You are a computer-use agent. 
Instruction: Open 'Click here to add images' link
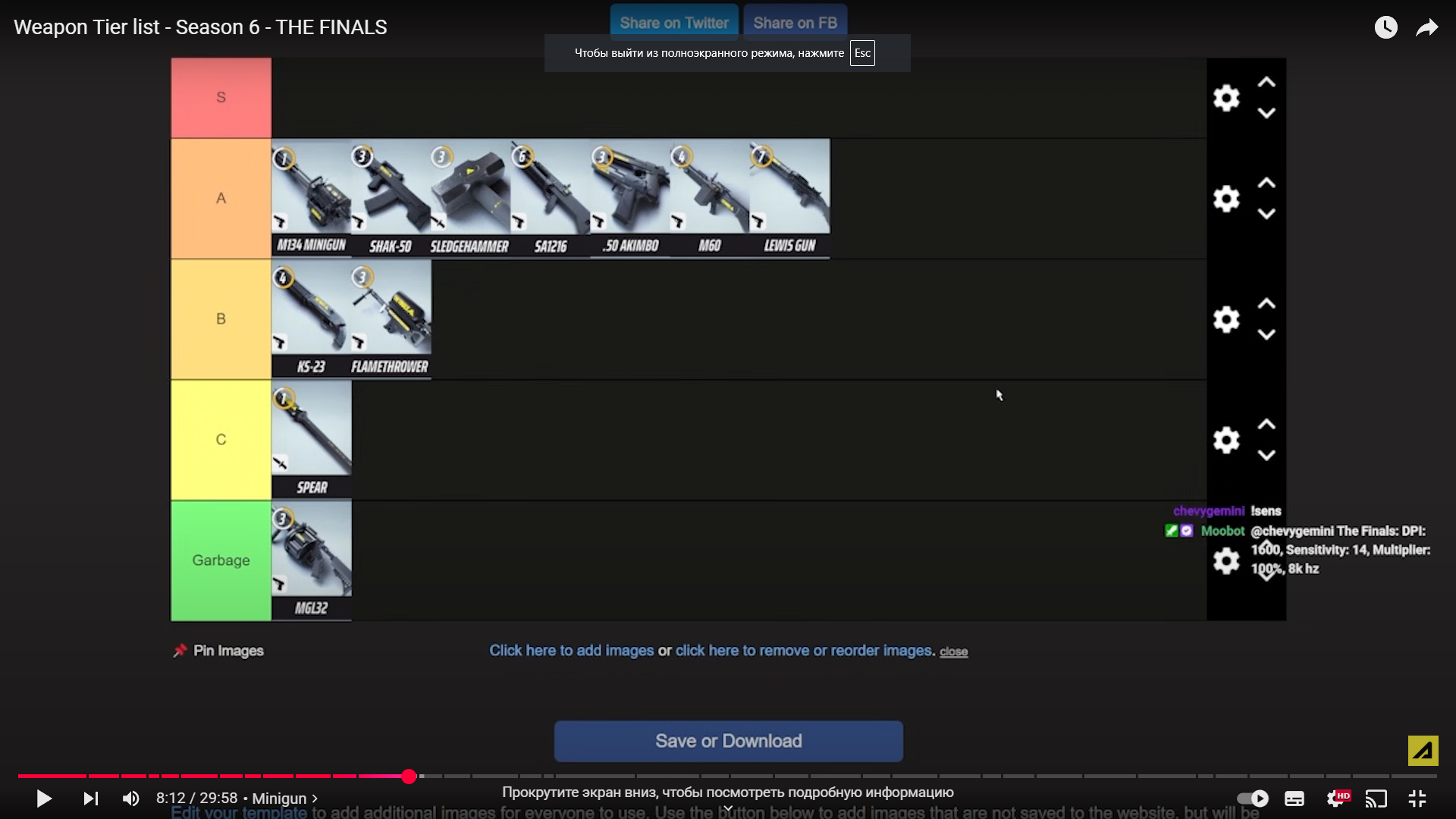click(x=572, y=651)
